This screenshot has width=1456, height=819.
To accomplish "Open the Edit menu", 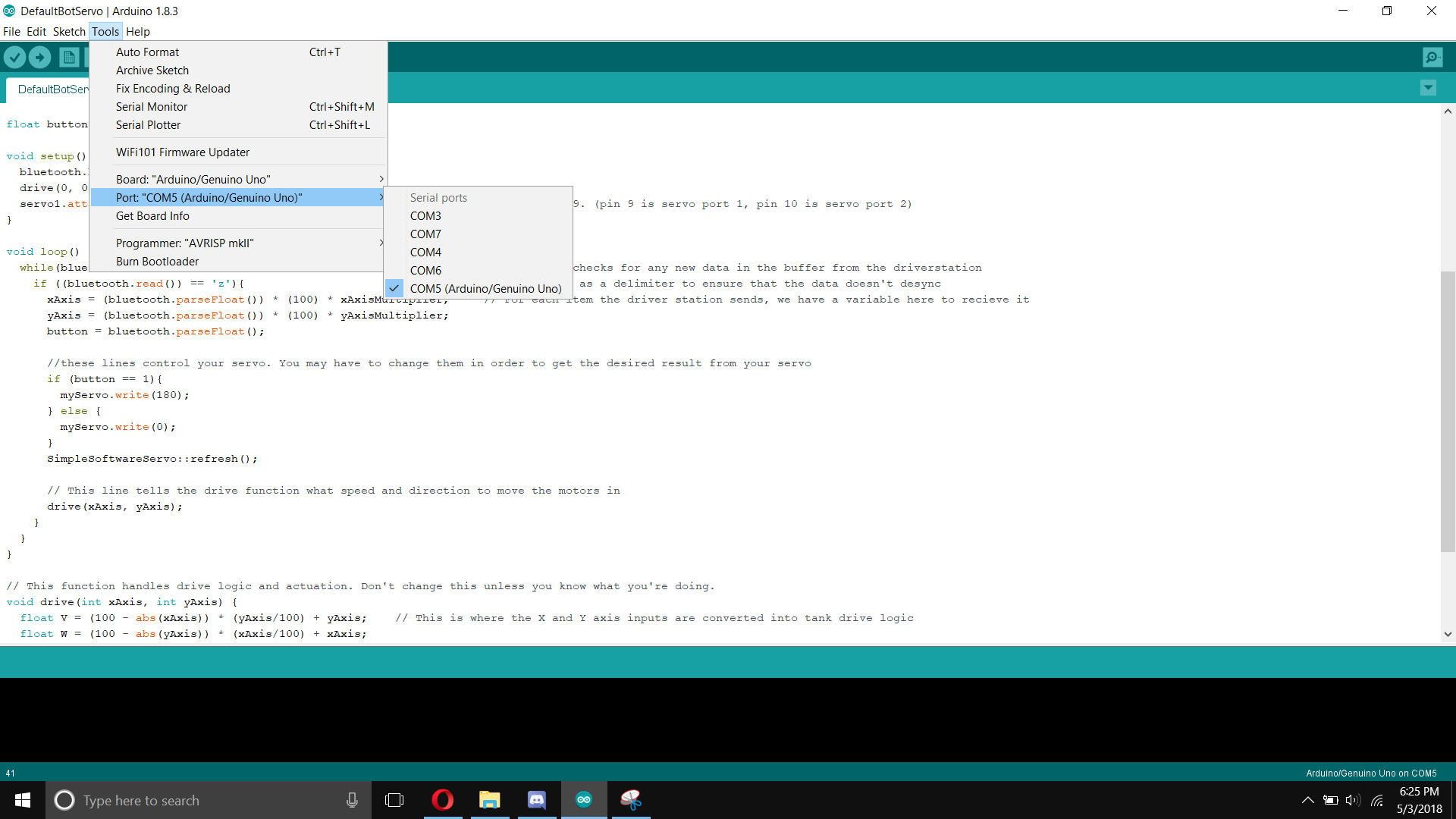I will (x=36, y=32).
